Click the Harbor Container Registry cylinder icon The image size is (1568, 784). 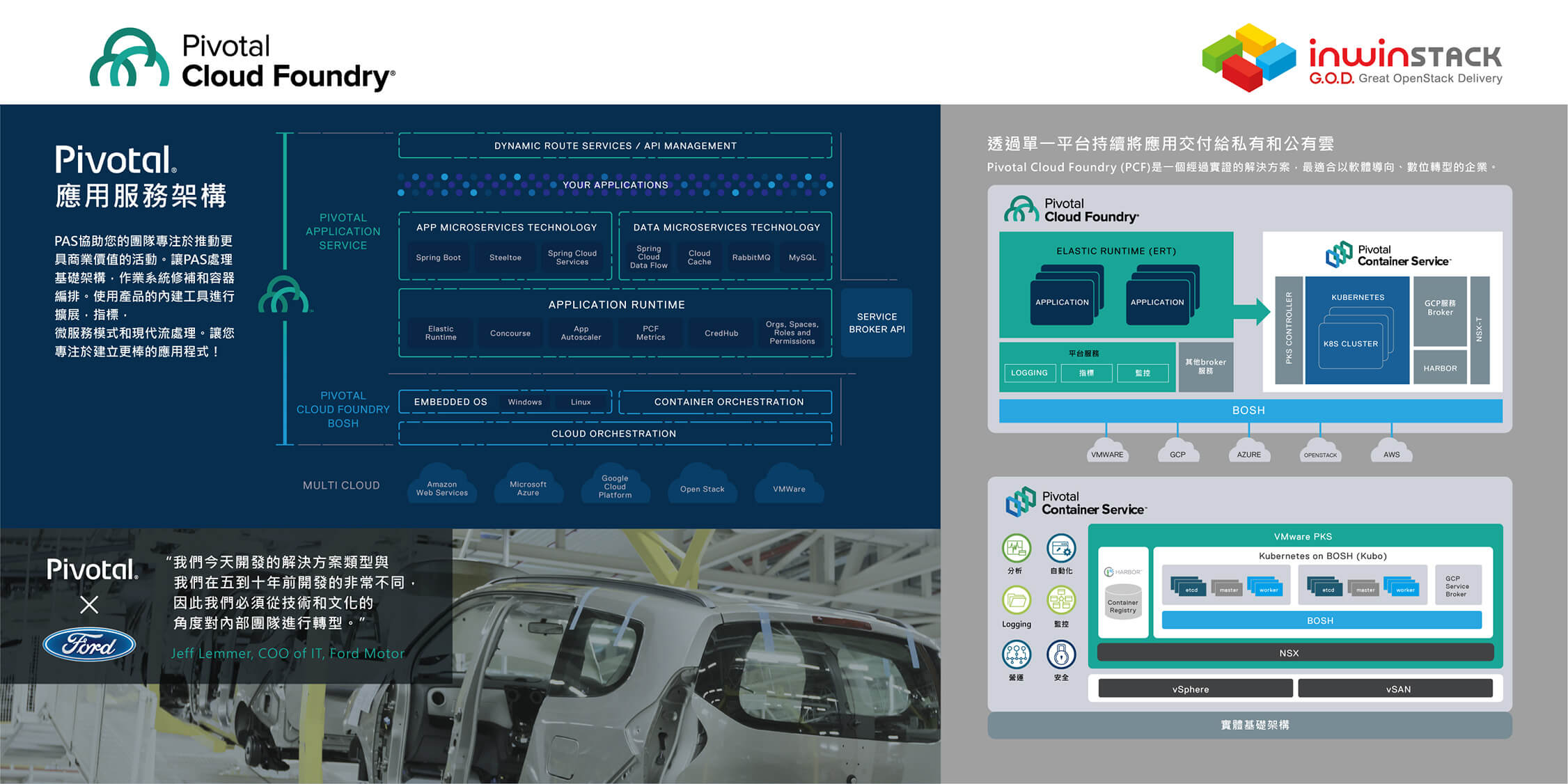[x=1122, y=602]
